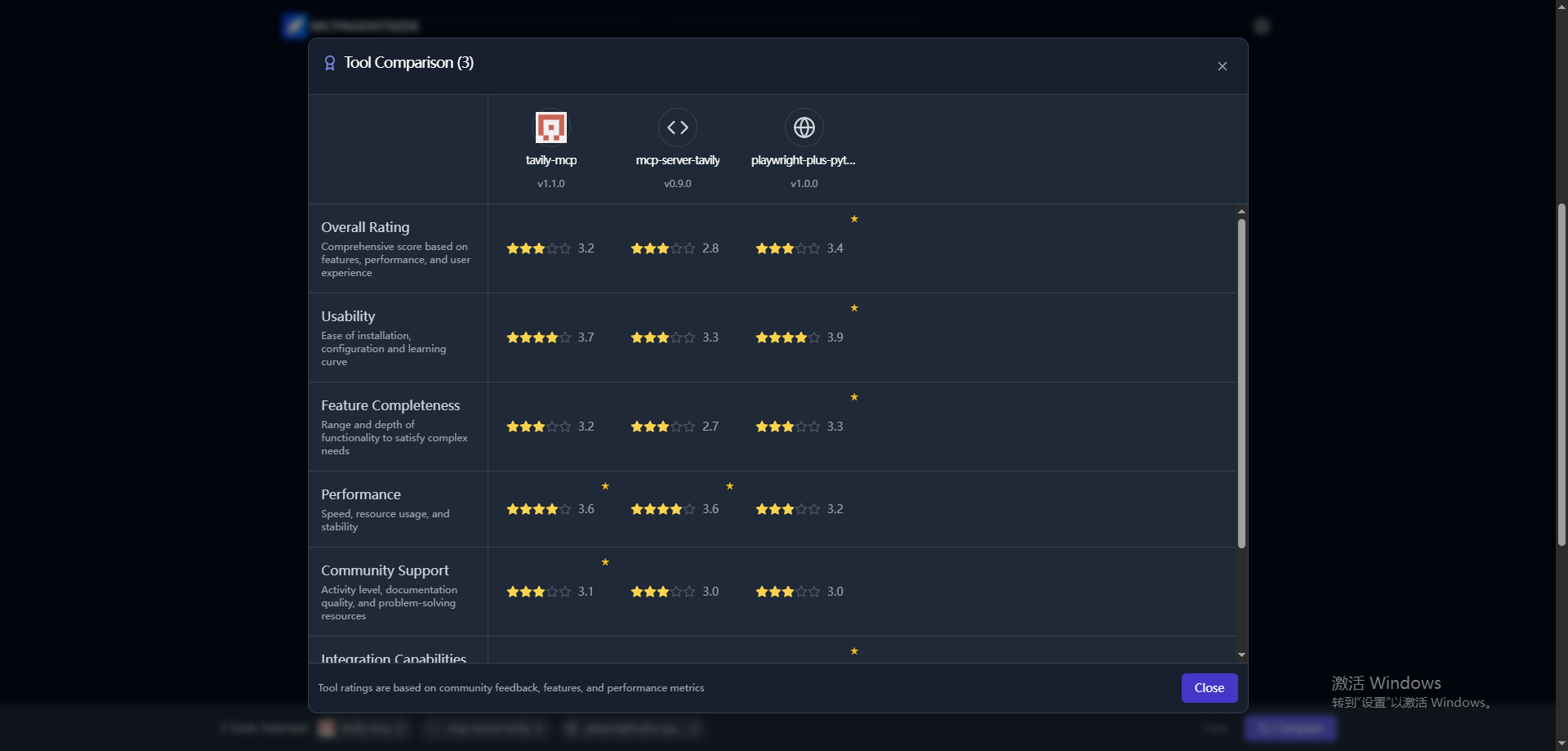
Task: Click the tavily-mcp Performance stars
Action: [x=539, y=509]
